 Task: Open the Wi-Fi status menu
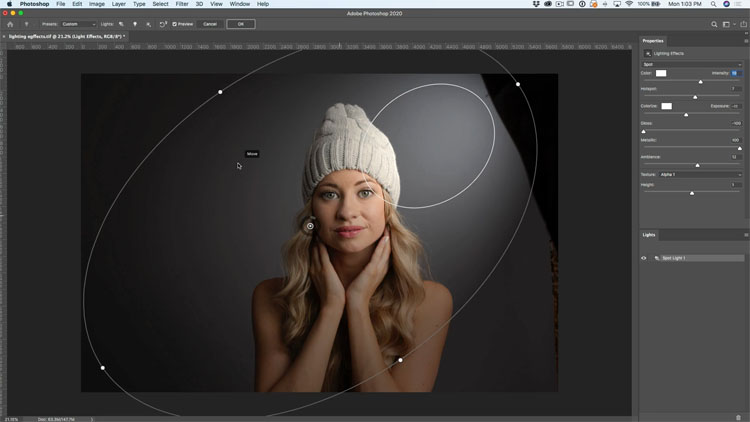click(x=629, y=4)
